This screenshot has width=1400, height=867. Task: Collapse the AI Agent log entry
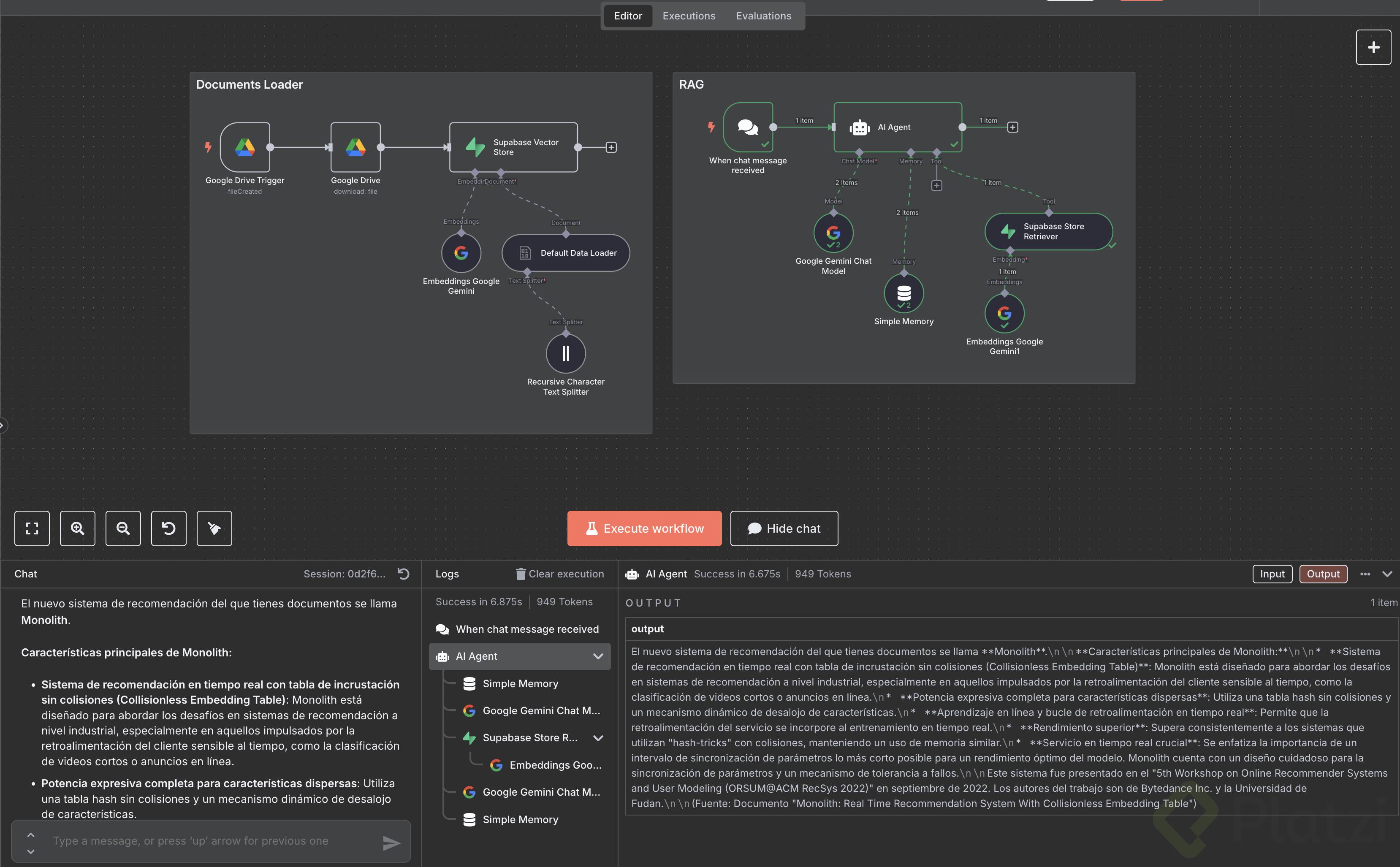pos(598,656)
